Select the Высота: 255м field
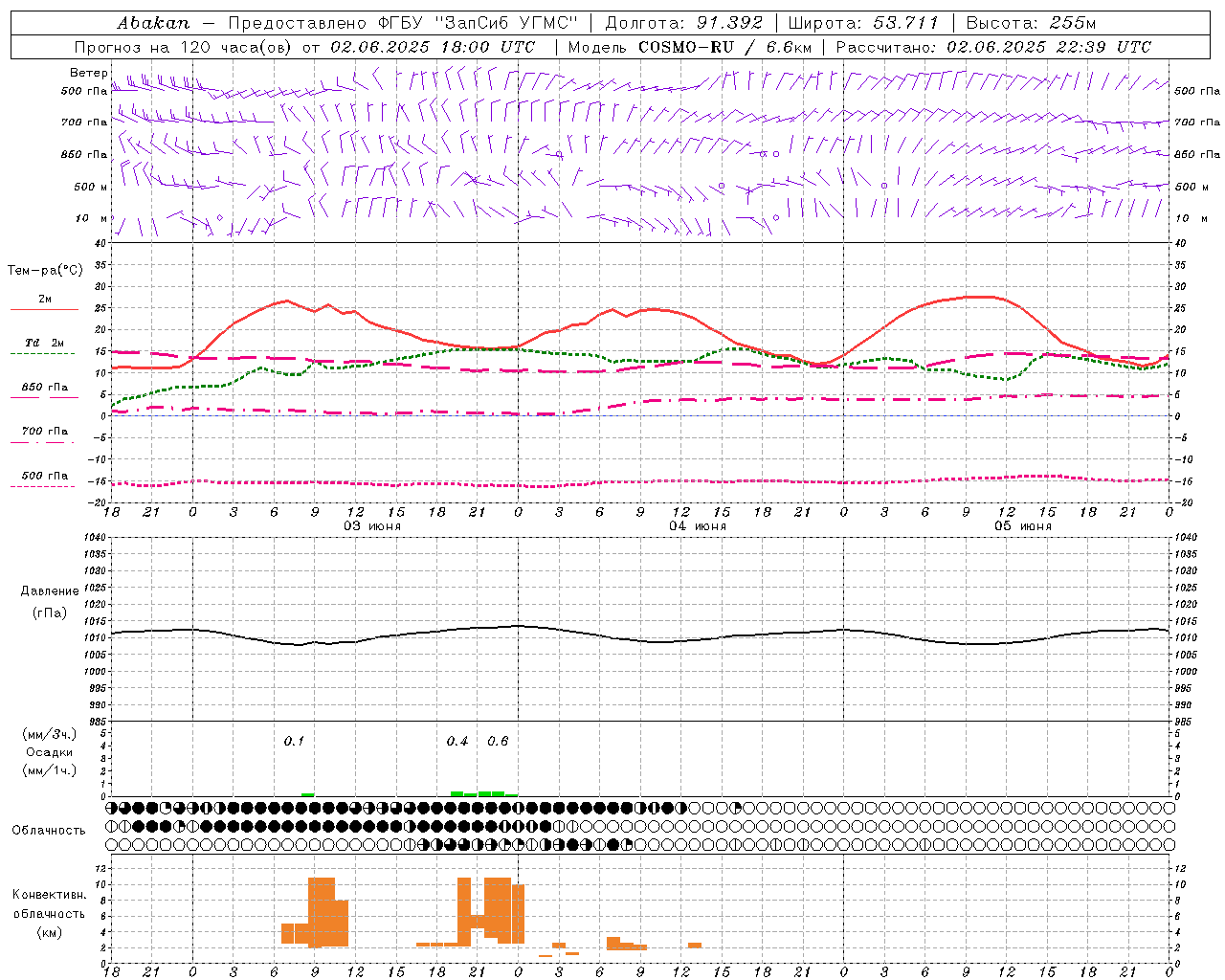The image size is (1225, 980). point(1031,22)
